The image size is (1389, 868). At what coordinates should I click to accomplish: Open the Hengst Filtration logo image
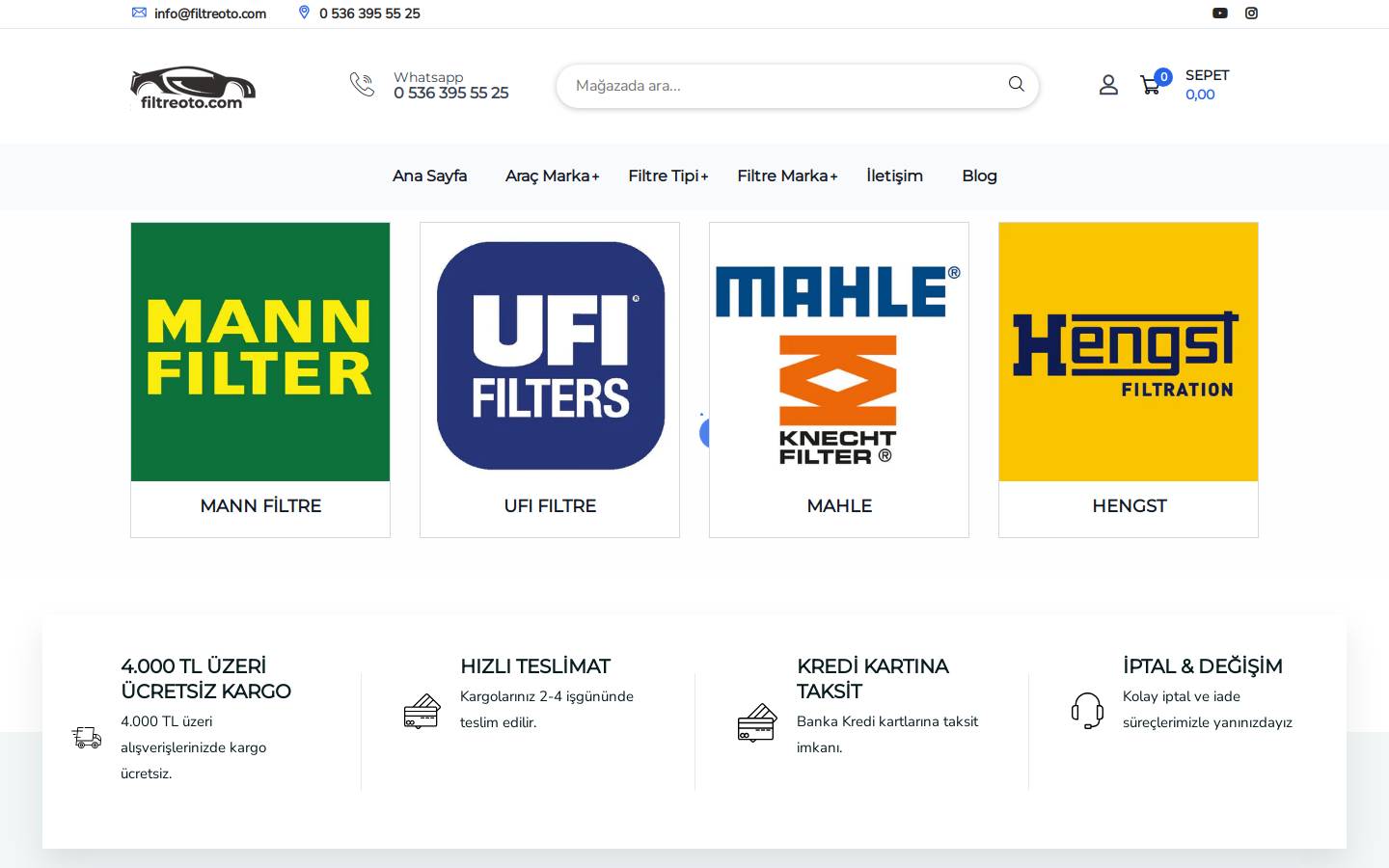pyautogui.click(x=1129, y=352)
